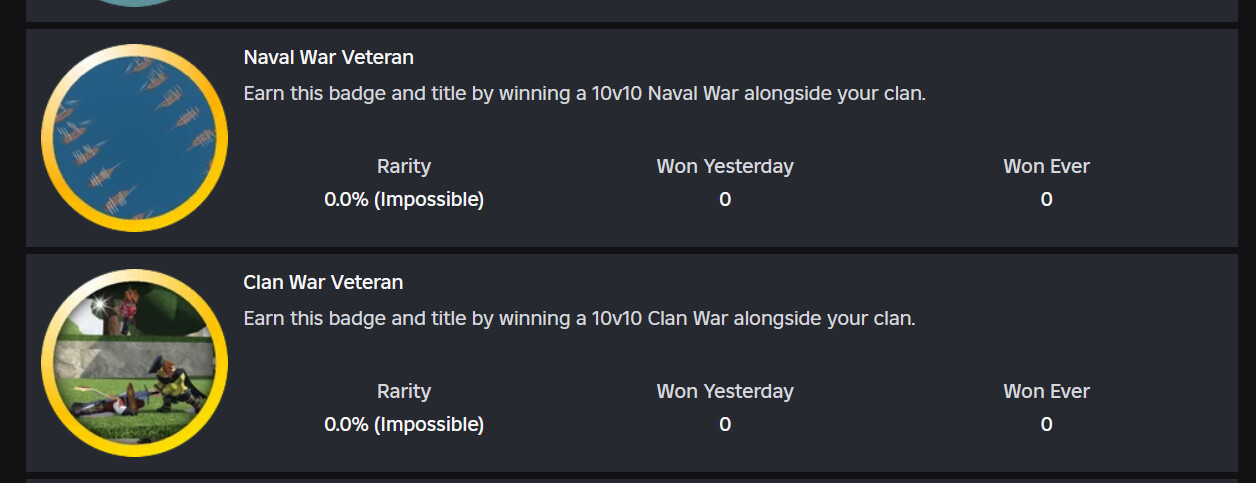Screen dimensions: 1256x483
Task: Click Naval War Veteran's Won Ever count
Action: (1046, 199)
